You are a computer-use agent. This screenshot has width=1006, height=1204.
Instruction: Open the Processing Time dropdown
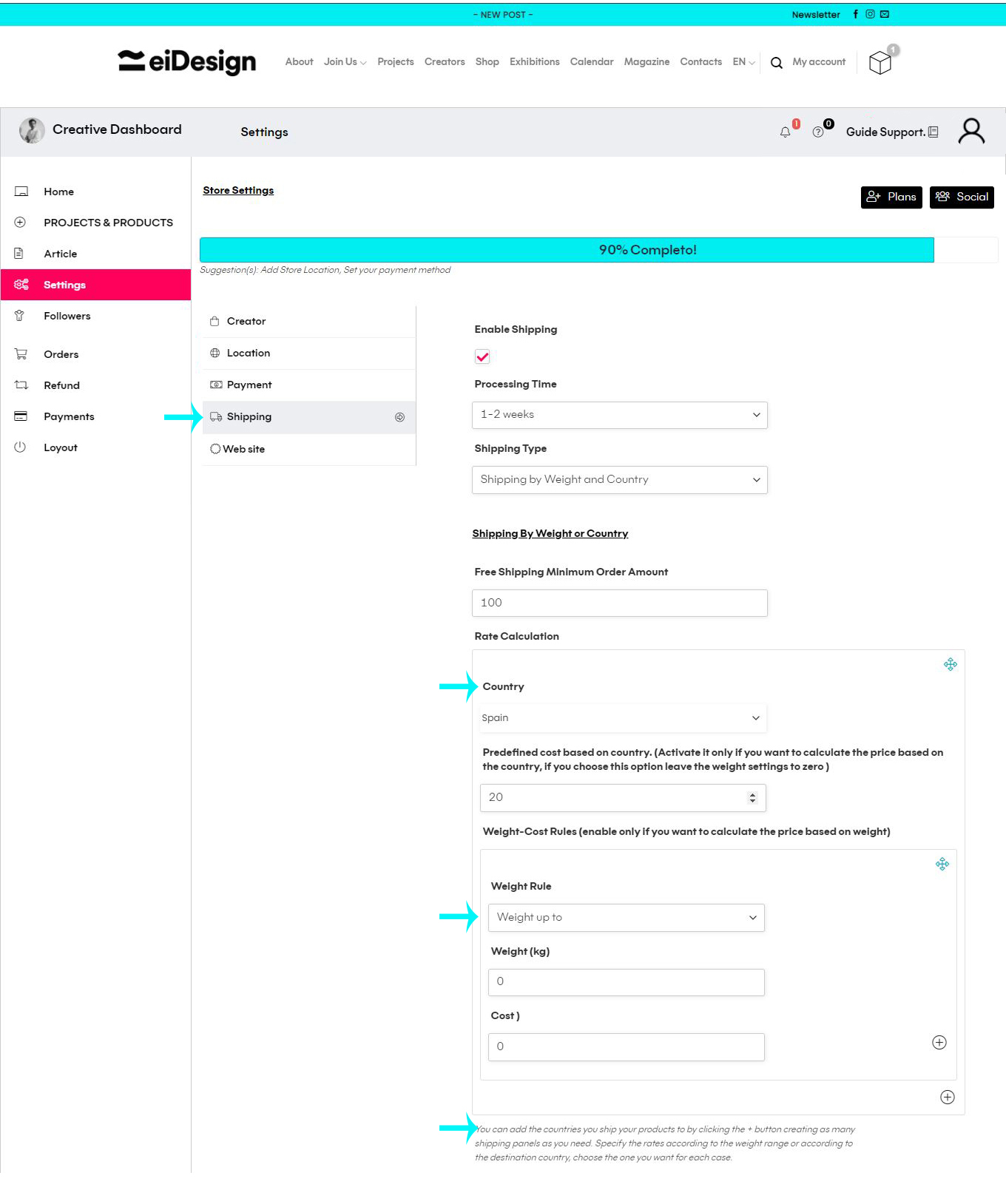[619, 415]
